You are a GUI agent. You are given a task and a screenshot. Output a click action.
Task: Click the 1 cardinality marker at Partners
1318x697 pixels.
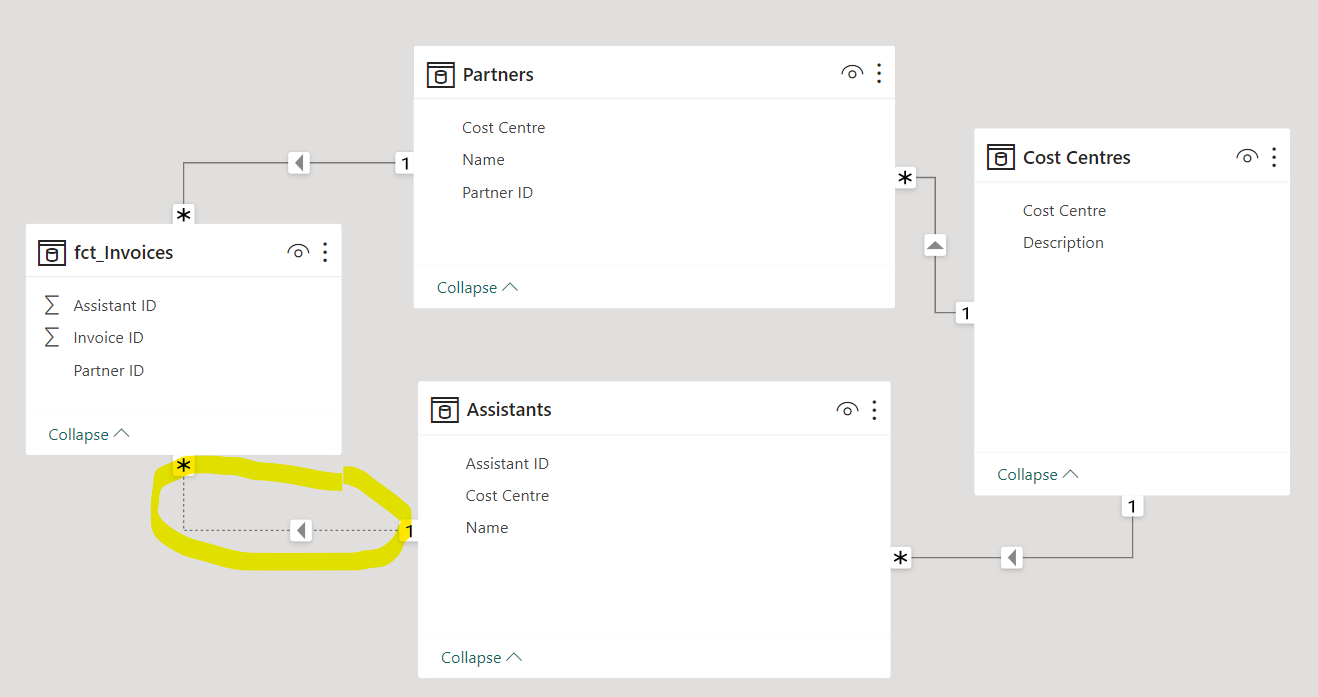[x=405, y=163]
